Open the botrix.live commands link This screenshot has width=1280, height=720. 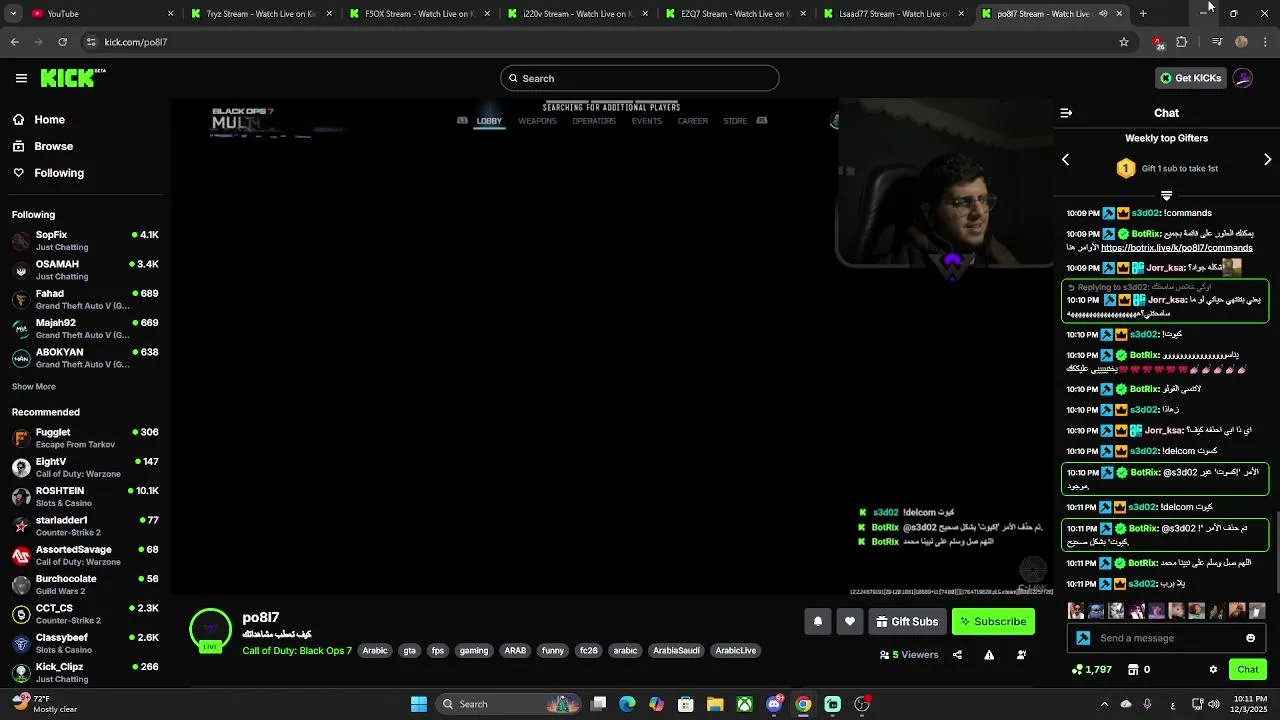[x=1176, y=248]
